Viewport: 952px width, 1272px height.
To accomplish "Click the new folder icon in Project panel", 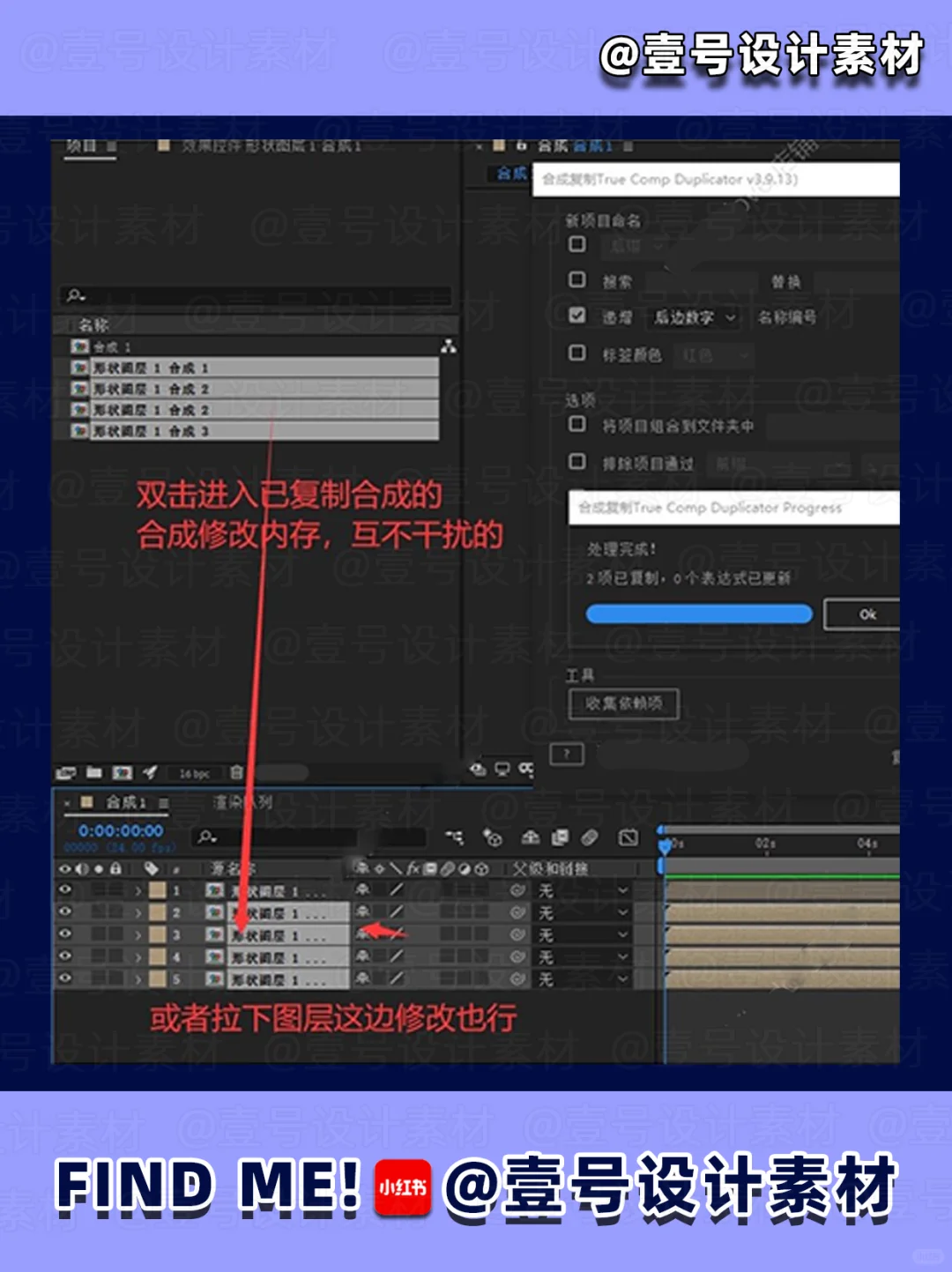I will 94,772.
